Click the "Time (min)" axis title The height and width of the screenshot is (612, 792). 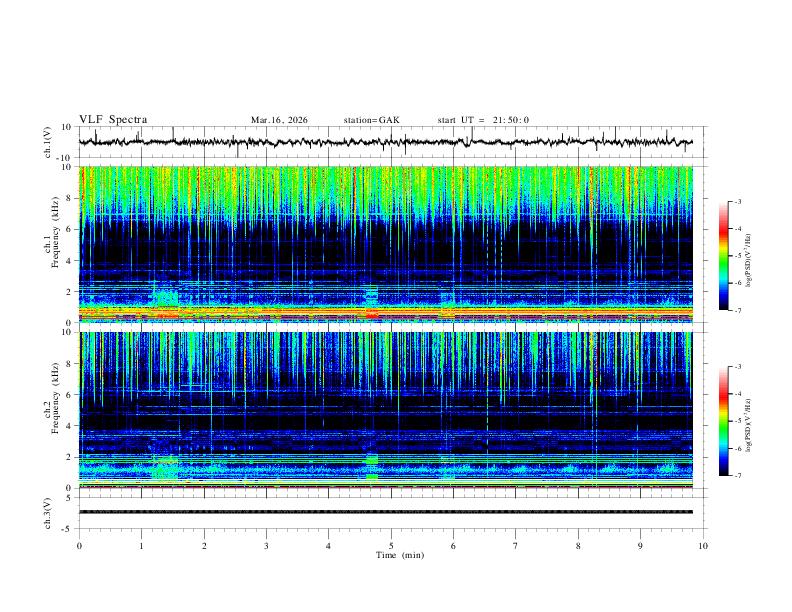(400, 555)
